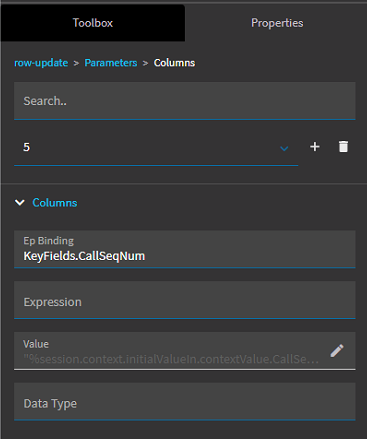This screenshot has height=439, width=367.
Task: Switch to the Properties tab
Action: 277,23
